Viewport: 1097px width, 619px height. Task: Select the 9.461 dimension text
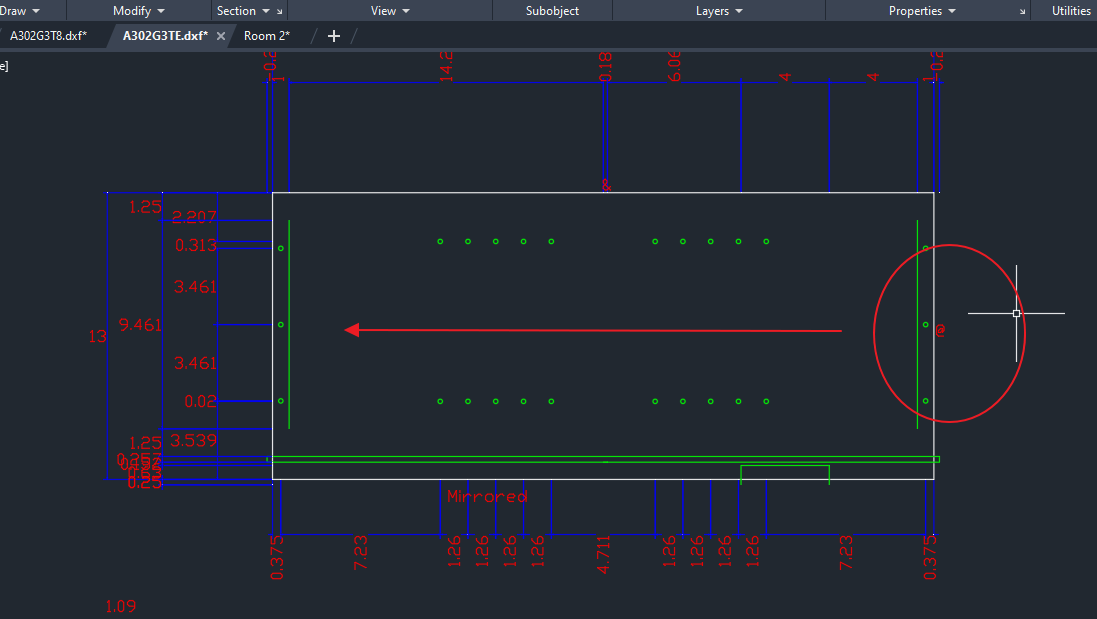pos(140,325)
